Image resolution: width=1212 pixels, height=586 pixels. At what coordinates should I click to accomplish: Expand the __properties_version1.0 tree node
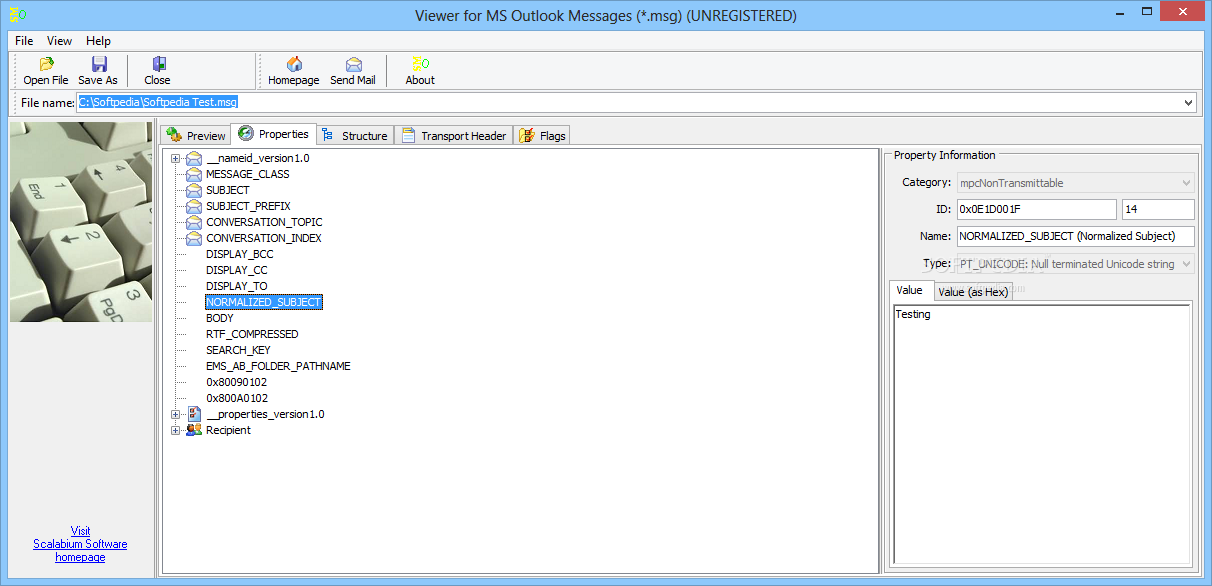point(176,414)
